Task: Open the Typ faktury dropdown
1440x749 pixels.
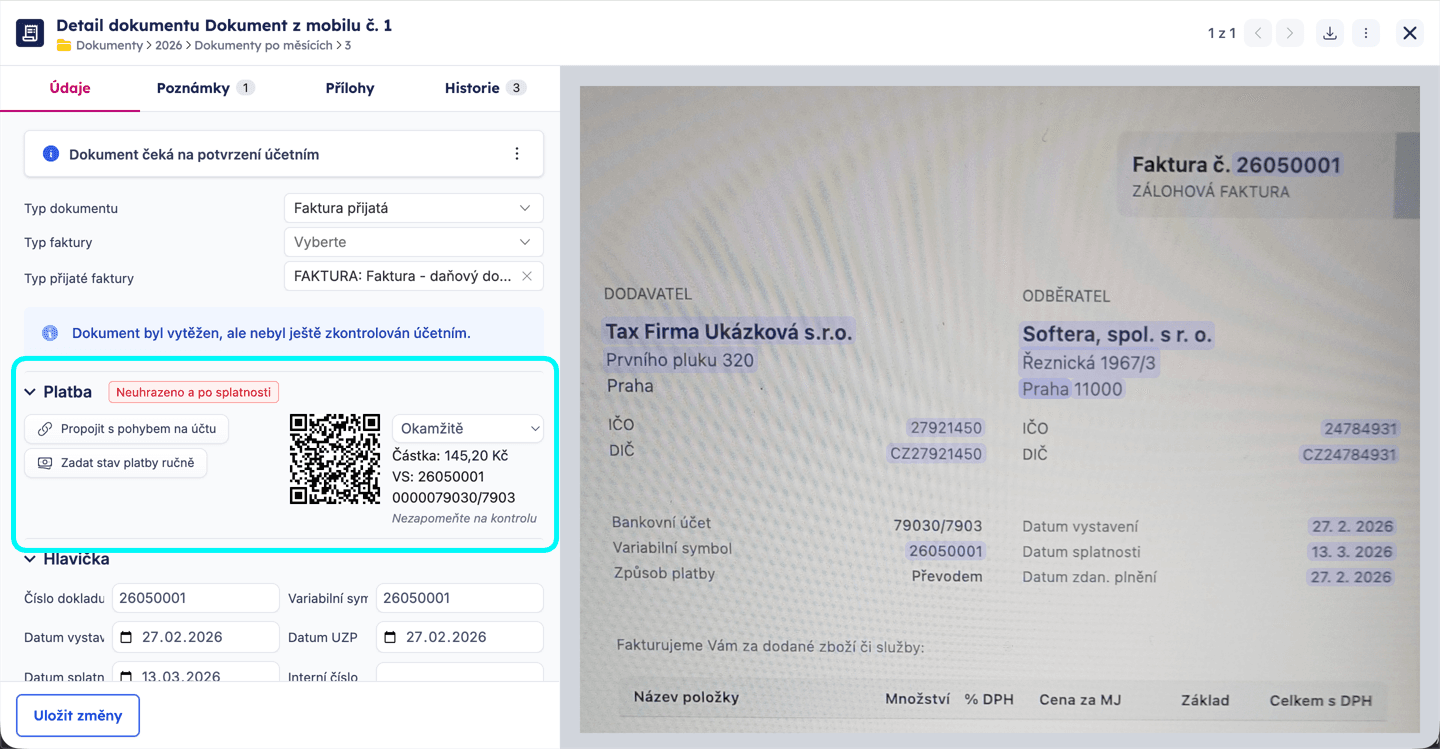Action: pos(413,242)
